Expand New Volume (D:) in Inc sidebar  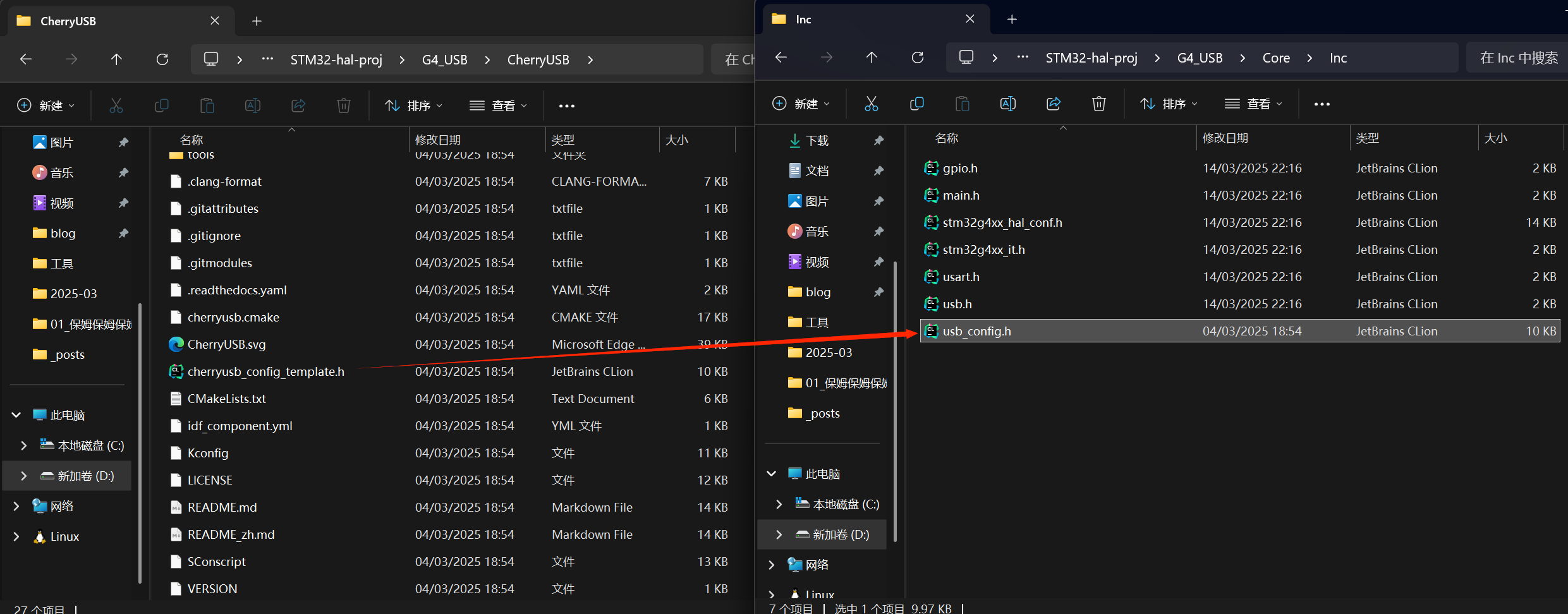click(x=779, y=534)
